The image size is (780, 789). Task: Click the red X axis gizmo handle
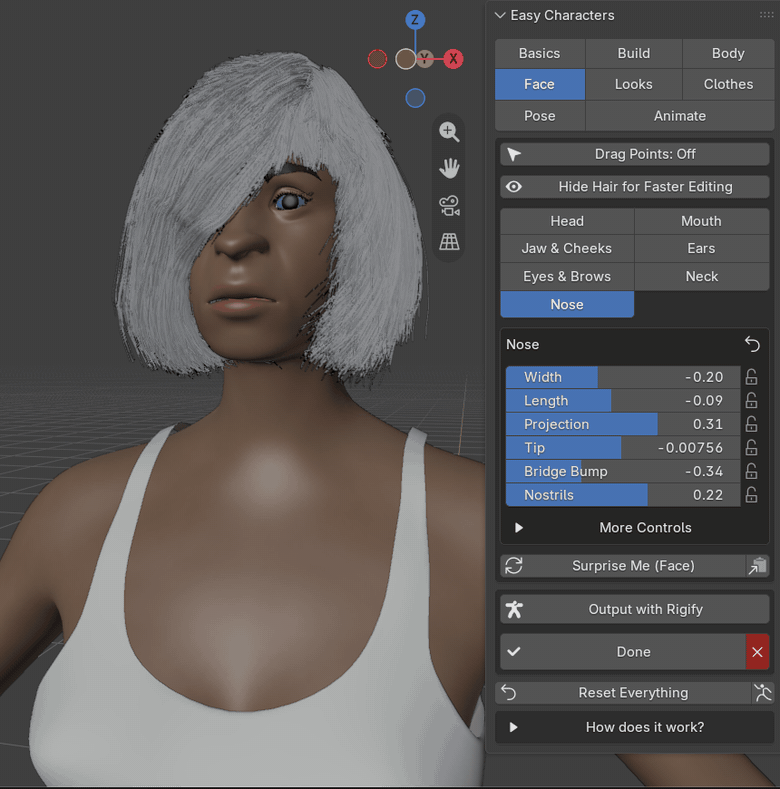click(453, 59)
